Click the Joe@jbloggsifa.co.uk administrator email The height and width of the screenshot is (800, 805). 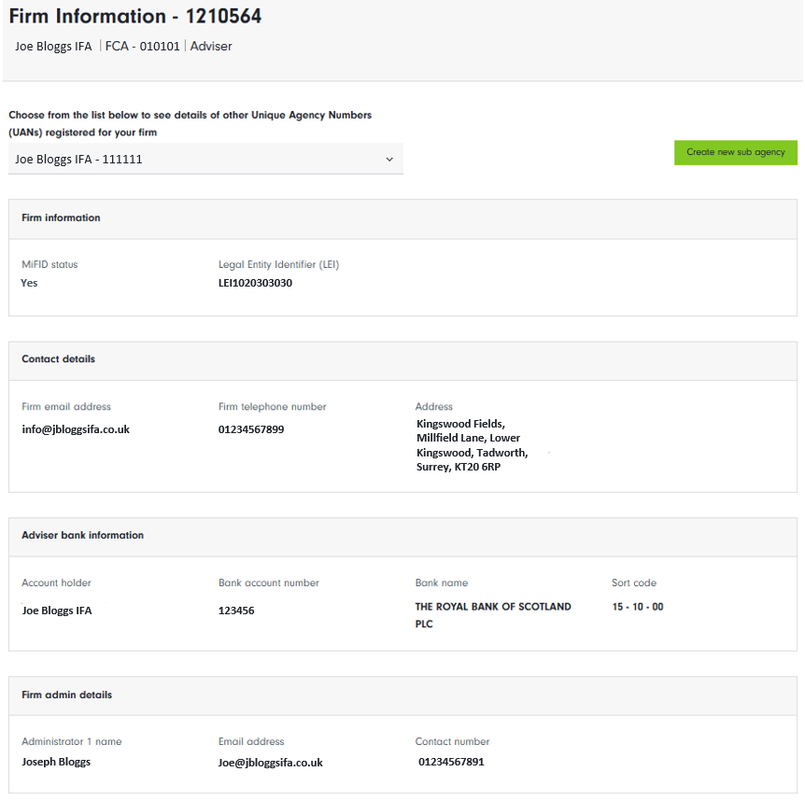tap(270, 762)
